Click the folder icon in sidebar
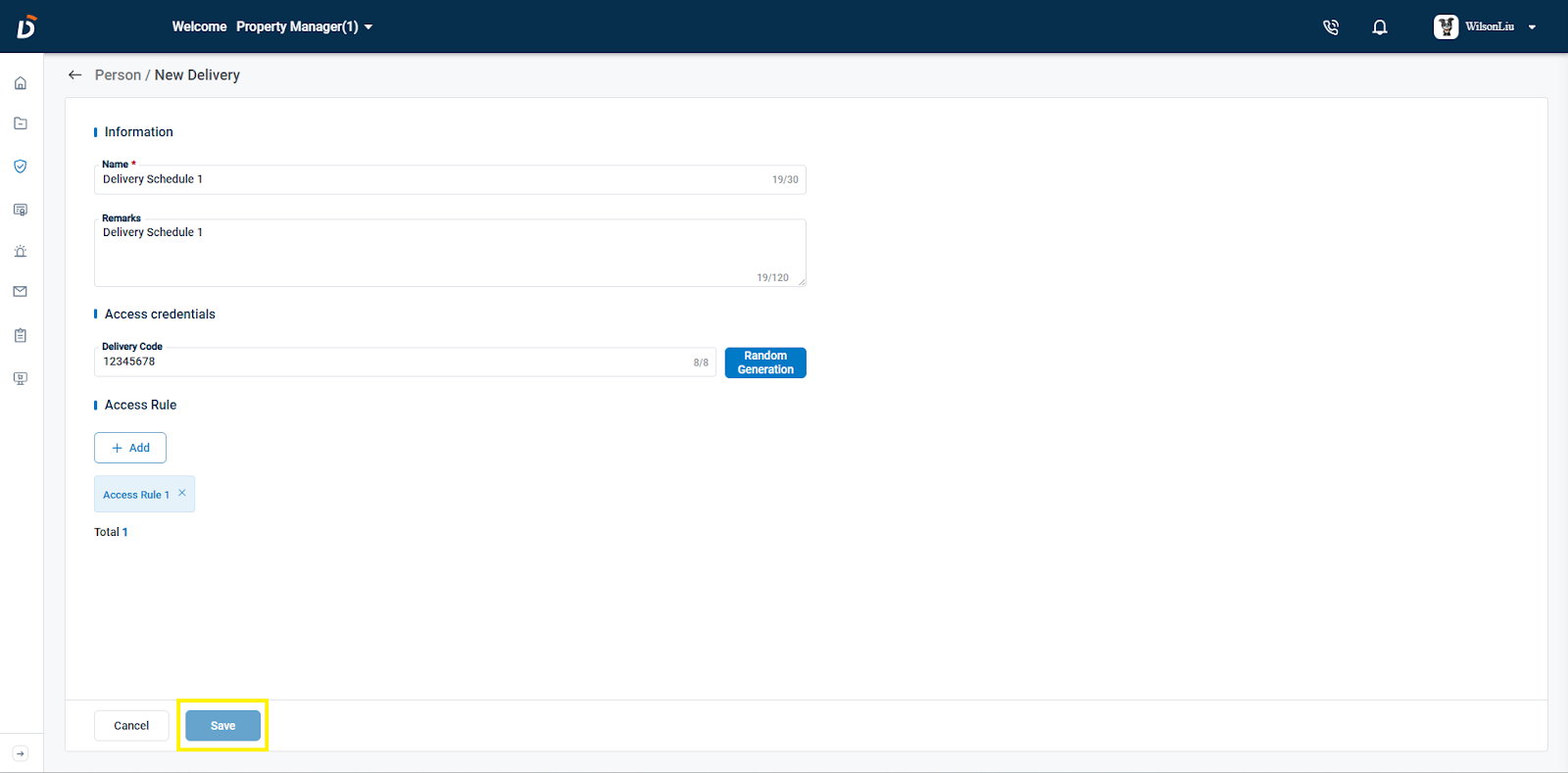Image resolution: width=1568 pixels, height=773 pixels. tap(21, 123)
